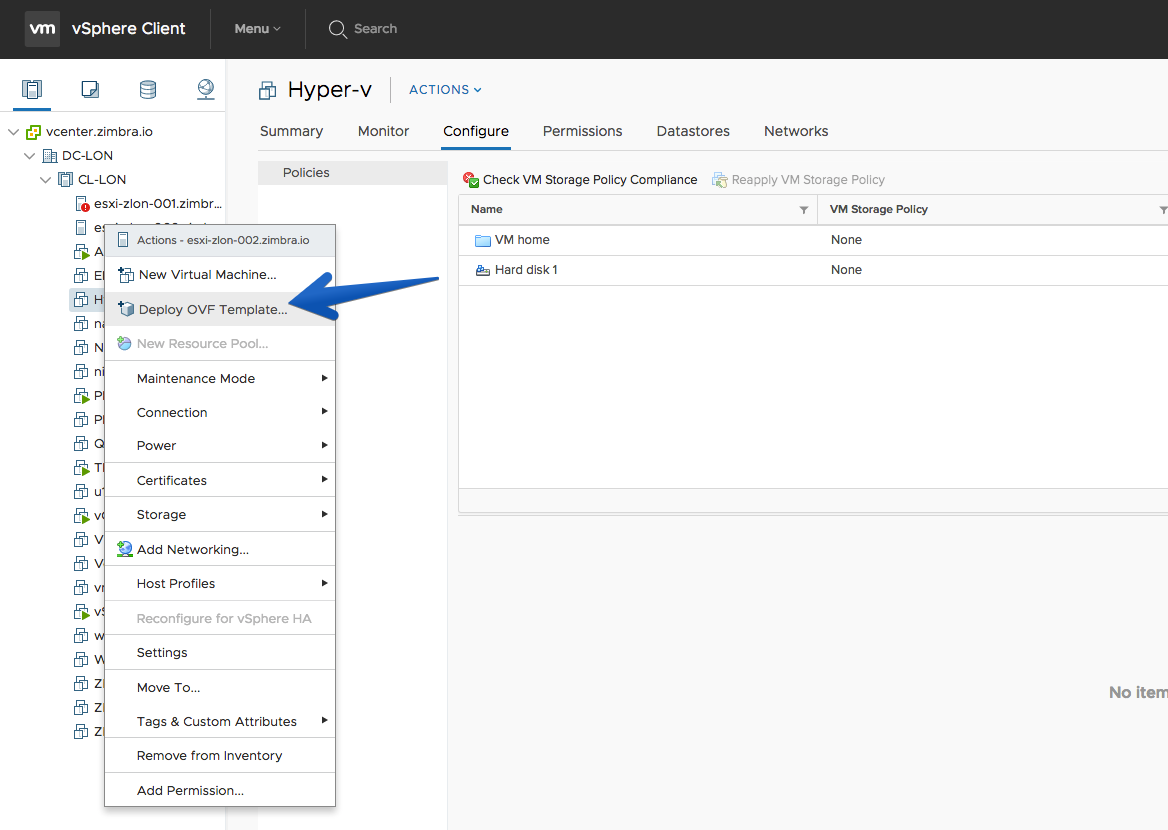This screenshot has height=830, width=1168.
Task: Open Settings from the context menu
Action: (x=220, y=653)
